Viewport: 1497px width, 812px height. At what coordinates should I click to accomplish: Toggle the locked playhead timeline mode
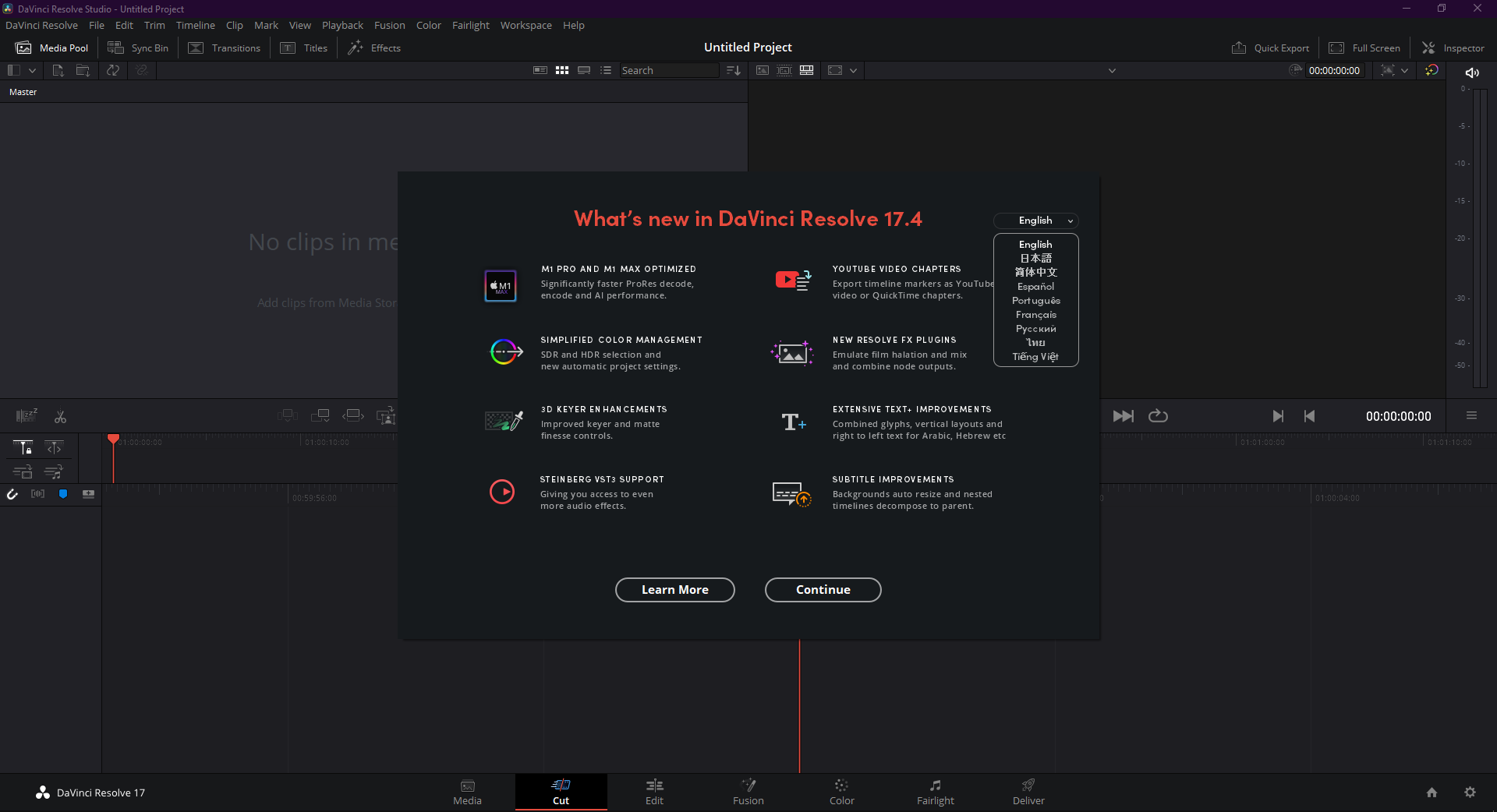pyautogui.click(x=23, y=447)
